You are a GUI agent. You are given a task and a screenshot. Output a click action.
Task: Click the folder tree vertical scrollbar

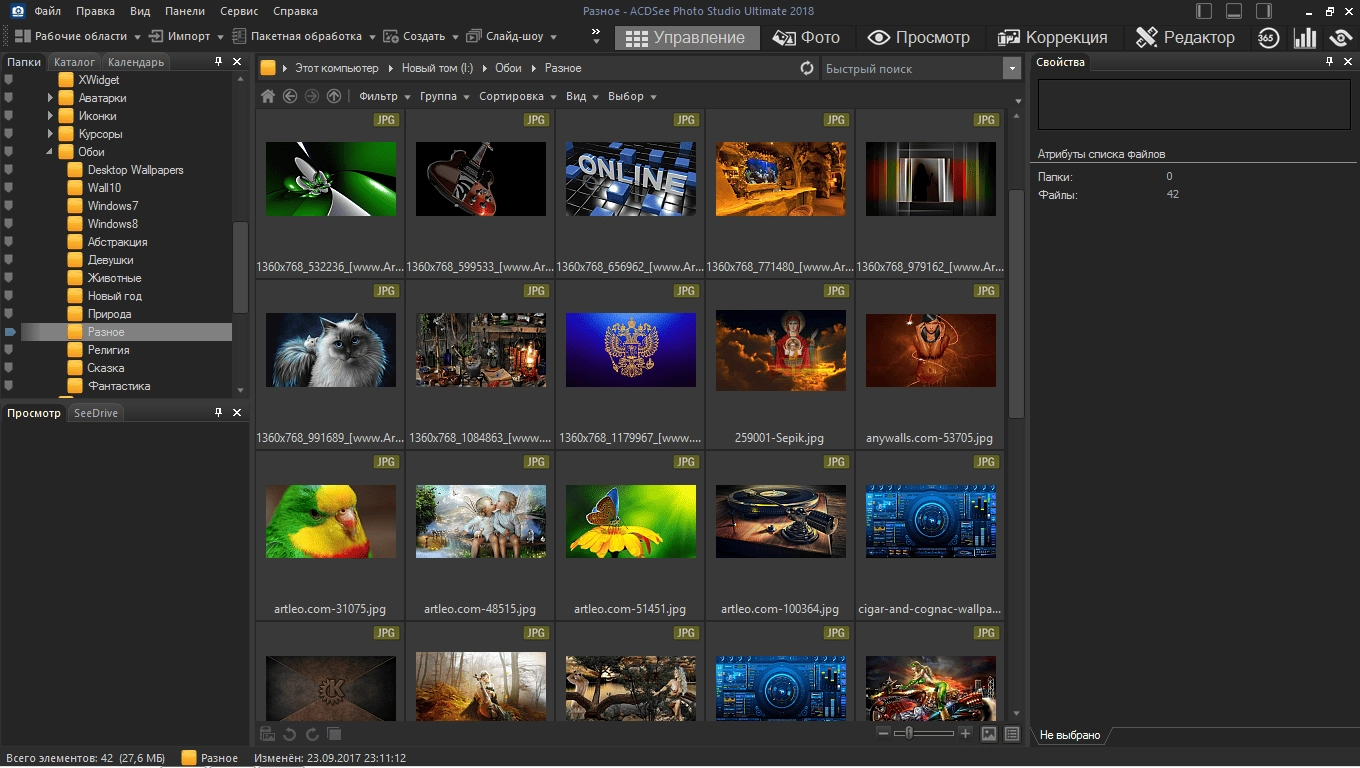[240, 268]
